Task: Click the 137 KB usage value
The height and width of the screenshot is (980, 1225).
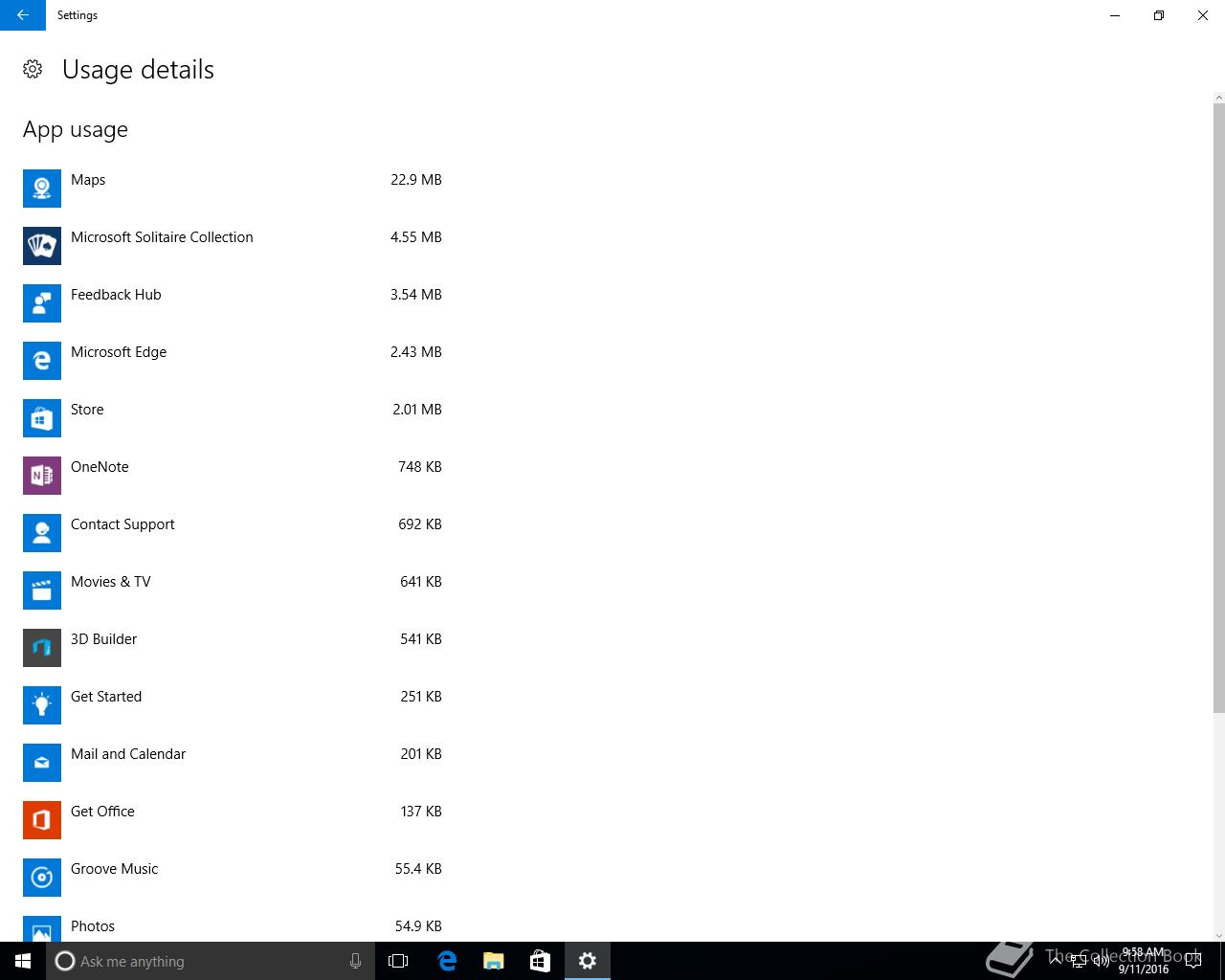Action: click(421, 812)
